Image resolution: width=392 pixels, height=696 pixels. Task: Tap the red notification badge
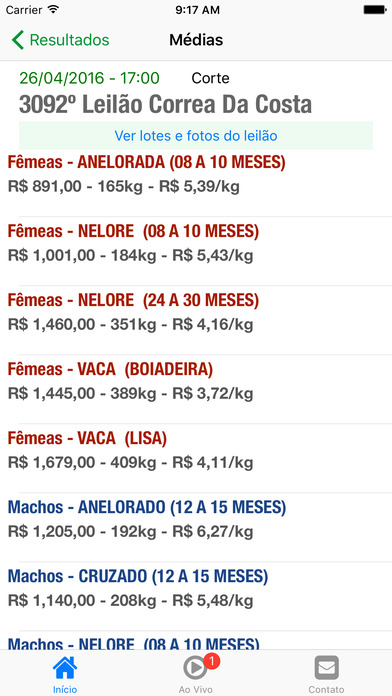point(212,661)
